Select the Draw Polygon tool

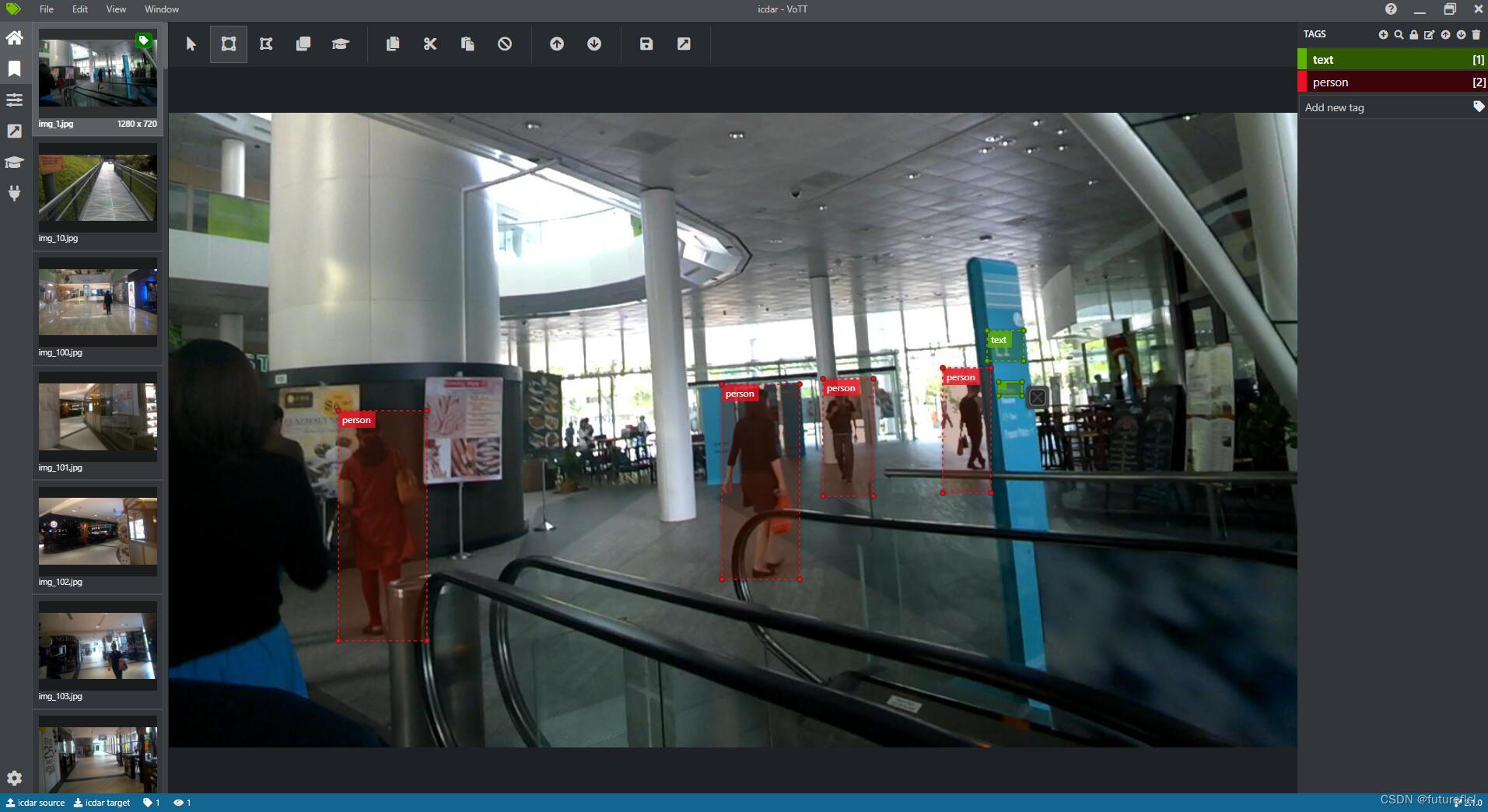[266, 44]
